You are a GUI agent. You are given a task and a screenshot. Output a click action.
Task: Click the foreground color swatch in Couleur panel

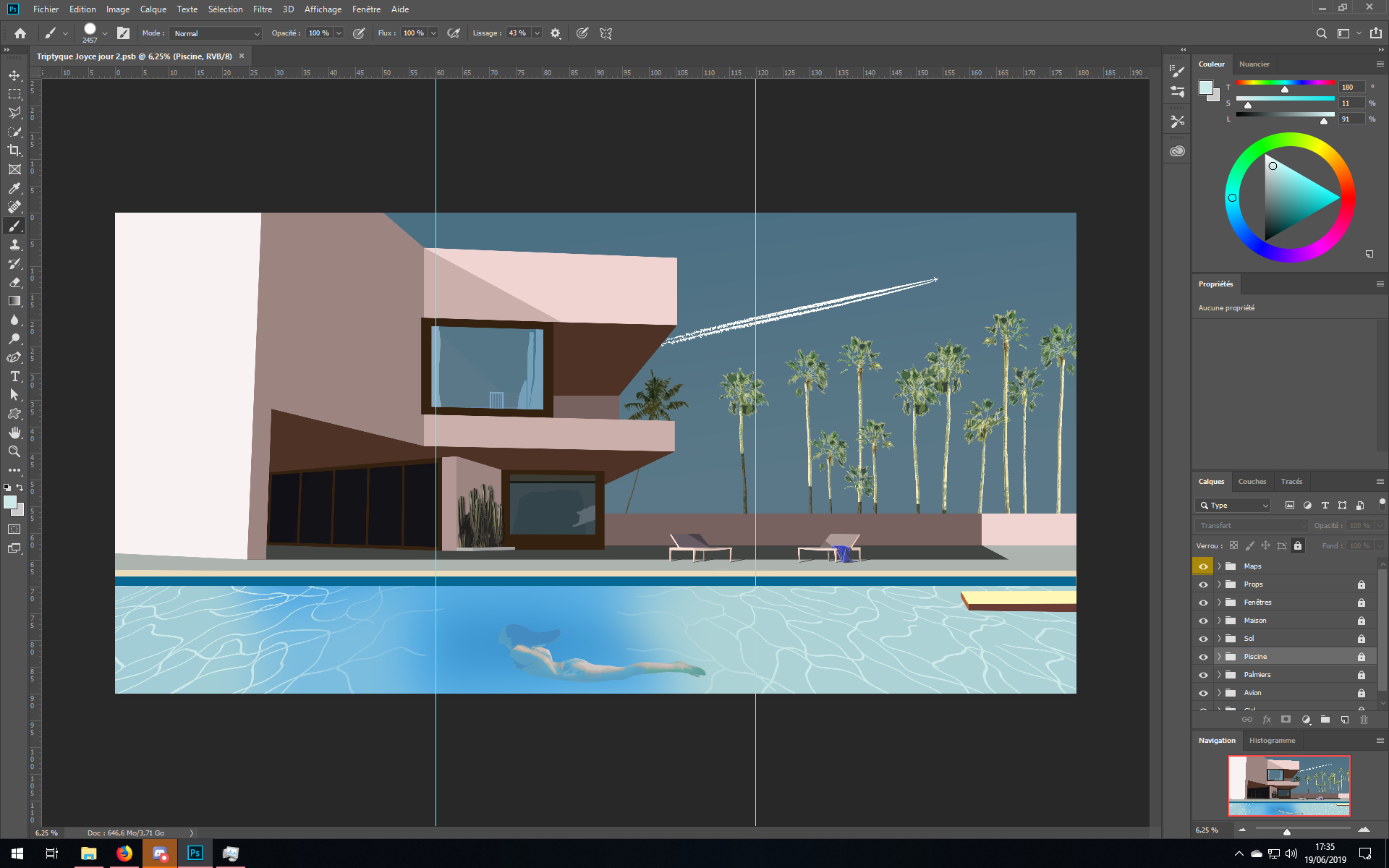coord(1205,88)
